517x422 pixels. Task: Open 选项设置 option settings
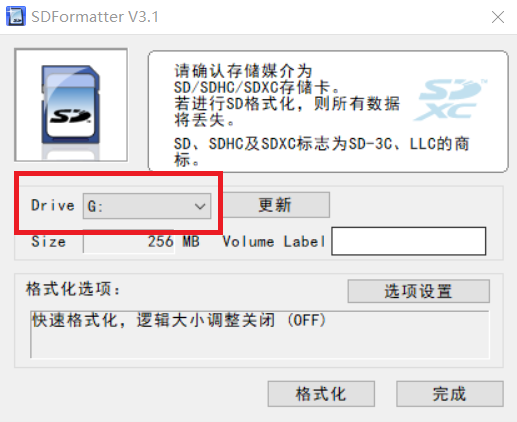[x=419, y=291]
